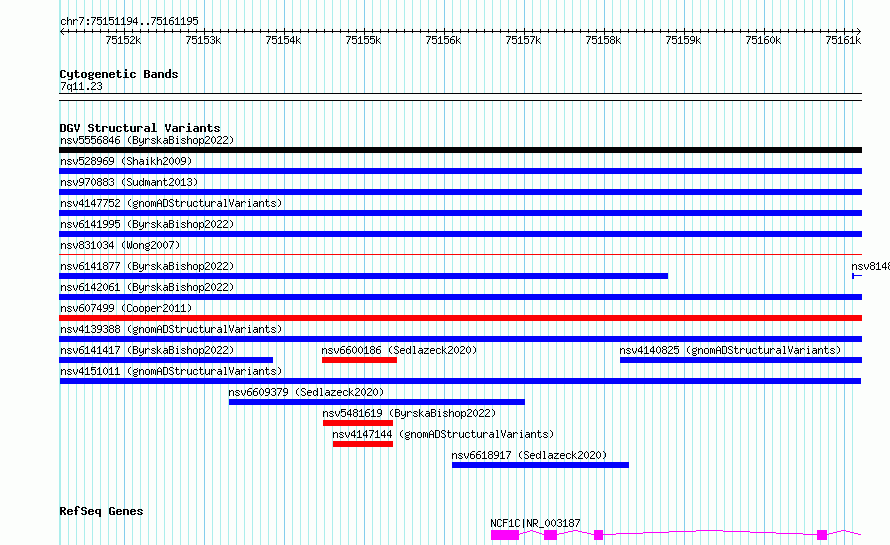Screen dimensions: 890x545
Task: Select the black nsv5556846 variant bar
Action: [460, 150]
